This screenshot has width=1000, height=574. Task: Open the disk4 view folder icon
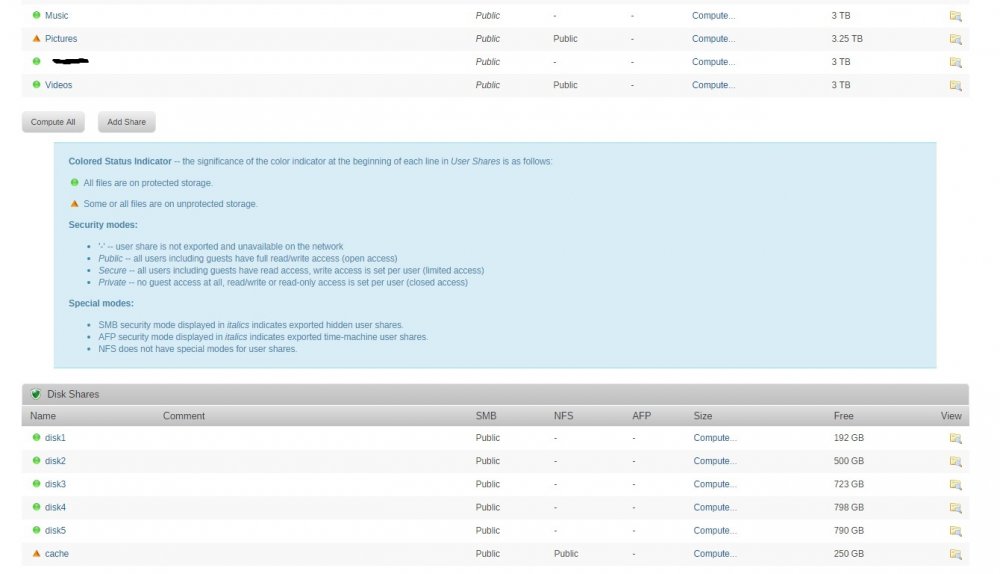pos(955,508)
